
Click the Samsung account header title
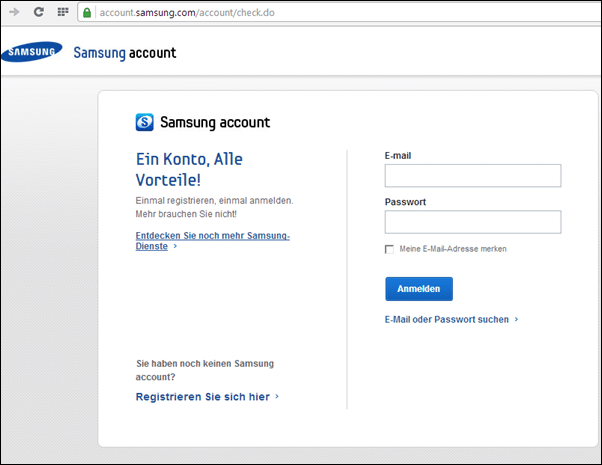[x=125, y=53]
